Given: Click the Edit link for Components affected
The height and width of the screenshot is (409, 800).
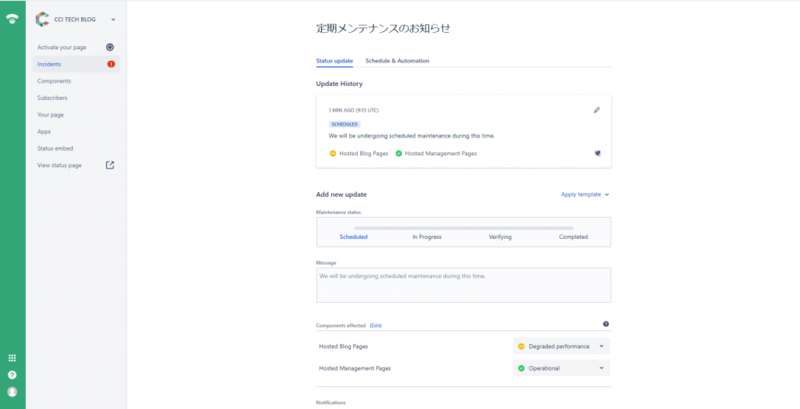Looking at the screenshot, I should (x=376, y=325).
